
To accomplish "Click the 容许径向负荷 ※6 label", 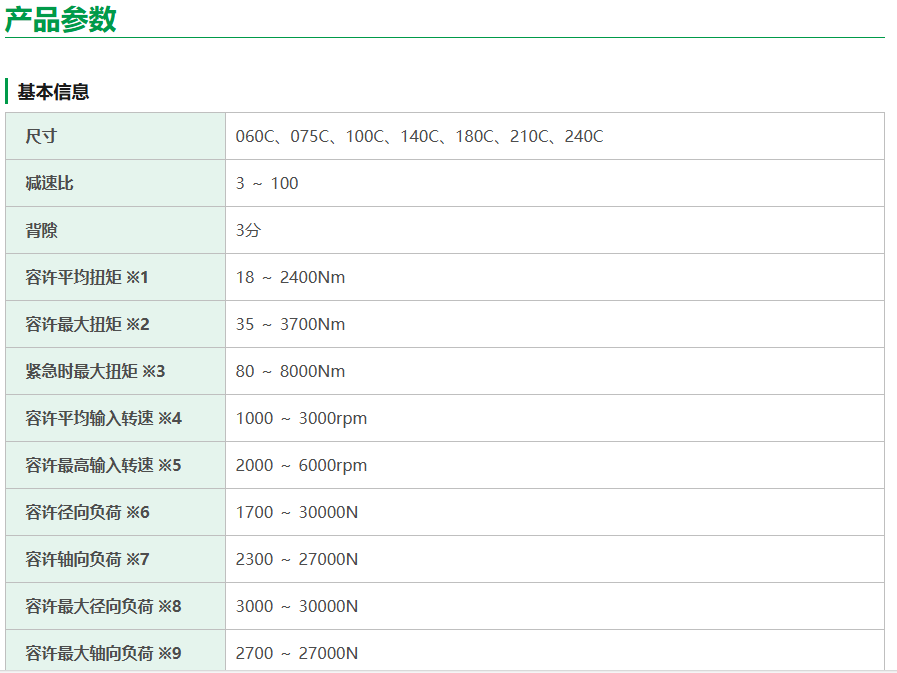I will [x=87, y=512].
